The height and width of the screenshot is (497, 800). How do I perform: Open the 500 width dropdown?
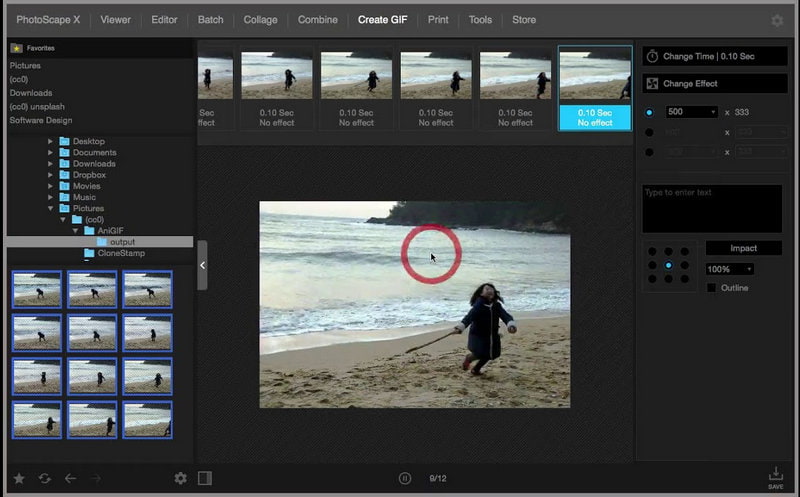691,112
